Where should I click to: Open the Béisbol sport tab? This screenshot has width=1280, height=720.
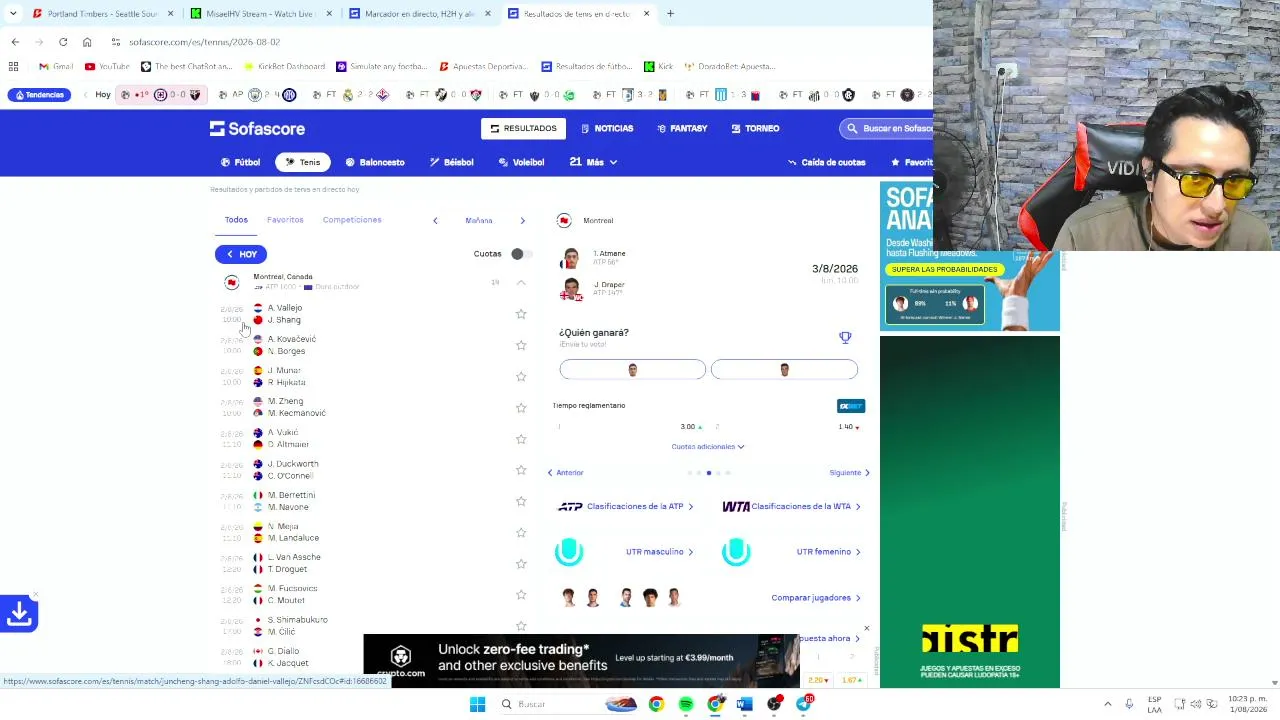pos(452,162)
